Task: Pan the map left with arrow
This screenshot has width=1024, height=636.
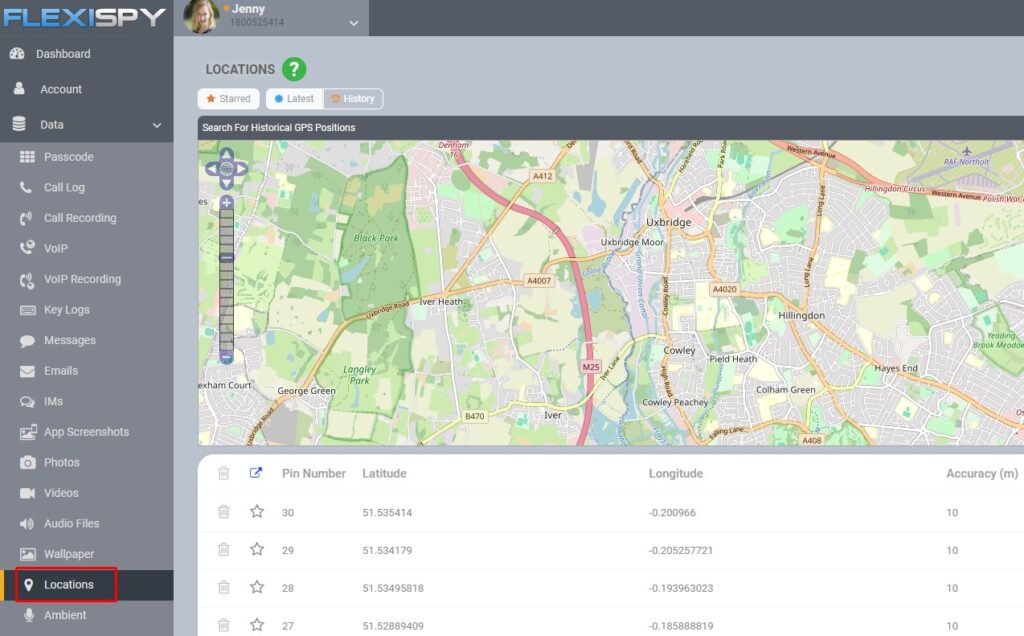Action: pyautogui.click(x=212, y=169)
